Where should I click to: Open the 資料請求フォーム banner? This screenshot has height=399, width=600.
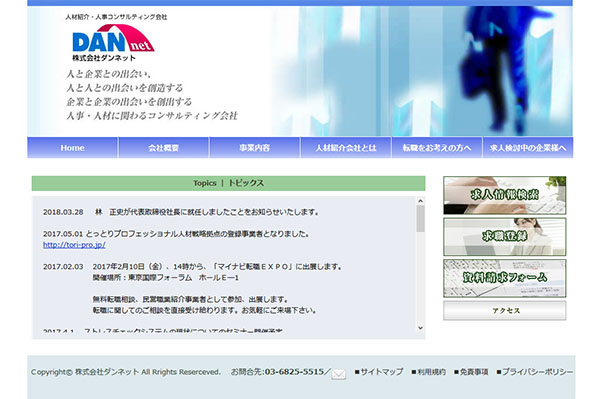pyautogui.click(x=504, y=278)
